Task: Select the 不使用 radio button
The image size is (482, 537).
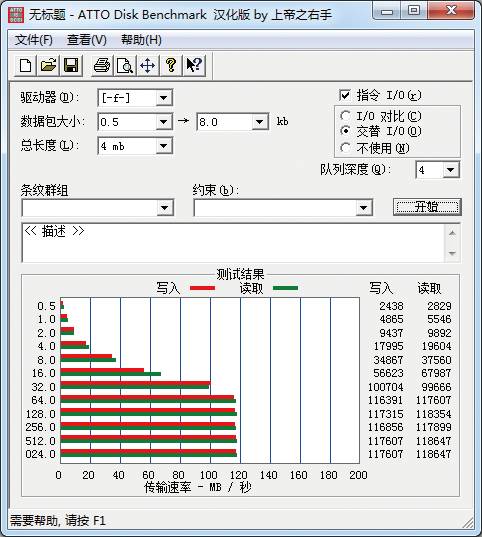Action: (x=345, y=148)
